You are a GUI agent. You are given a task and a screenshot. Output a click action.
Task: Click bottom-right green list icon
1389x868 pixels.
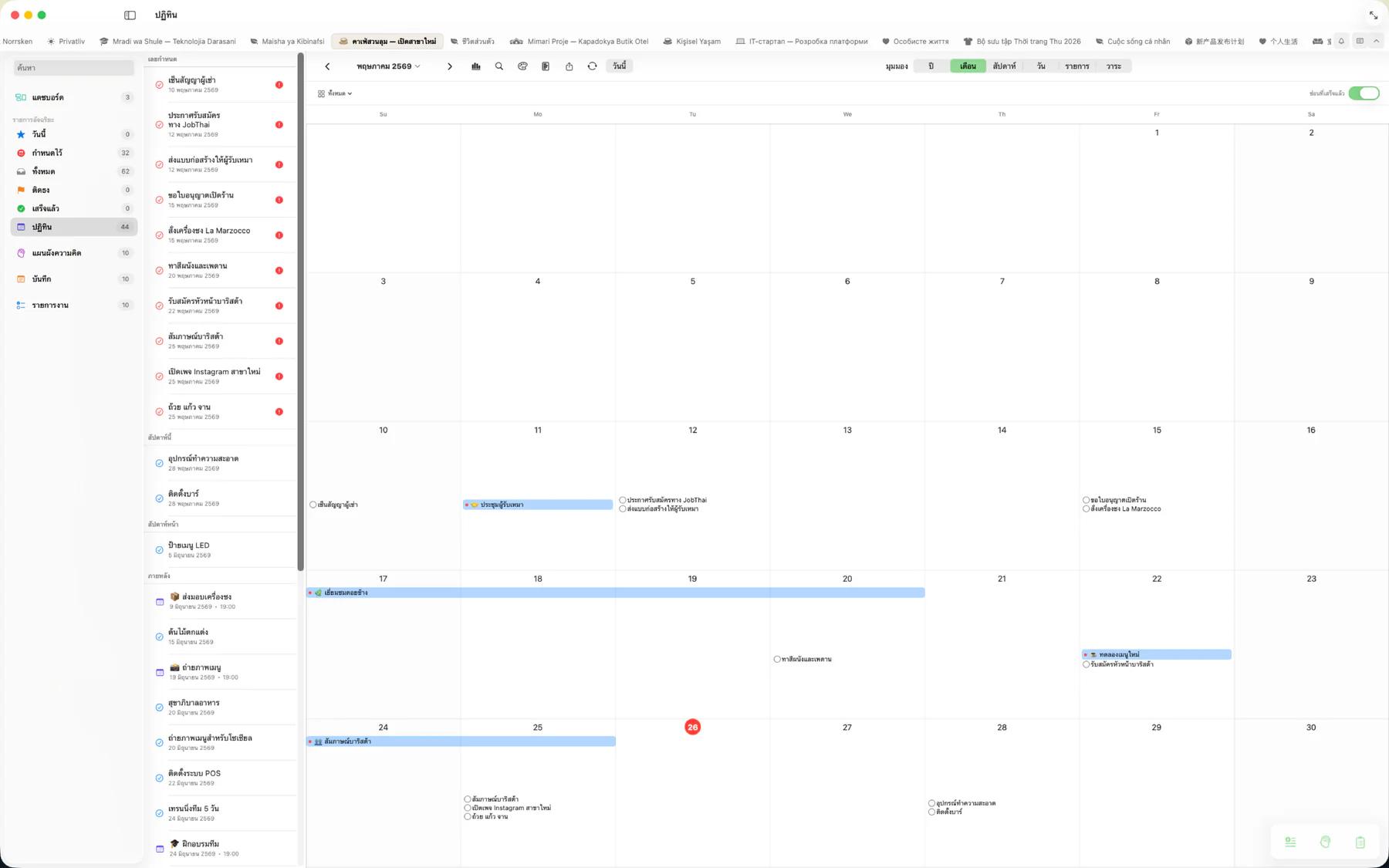(x=1290, y=842)
